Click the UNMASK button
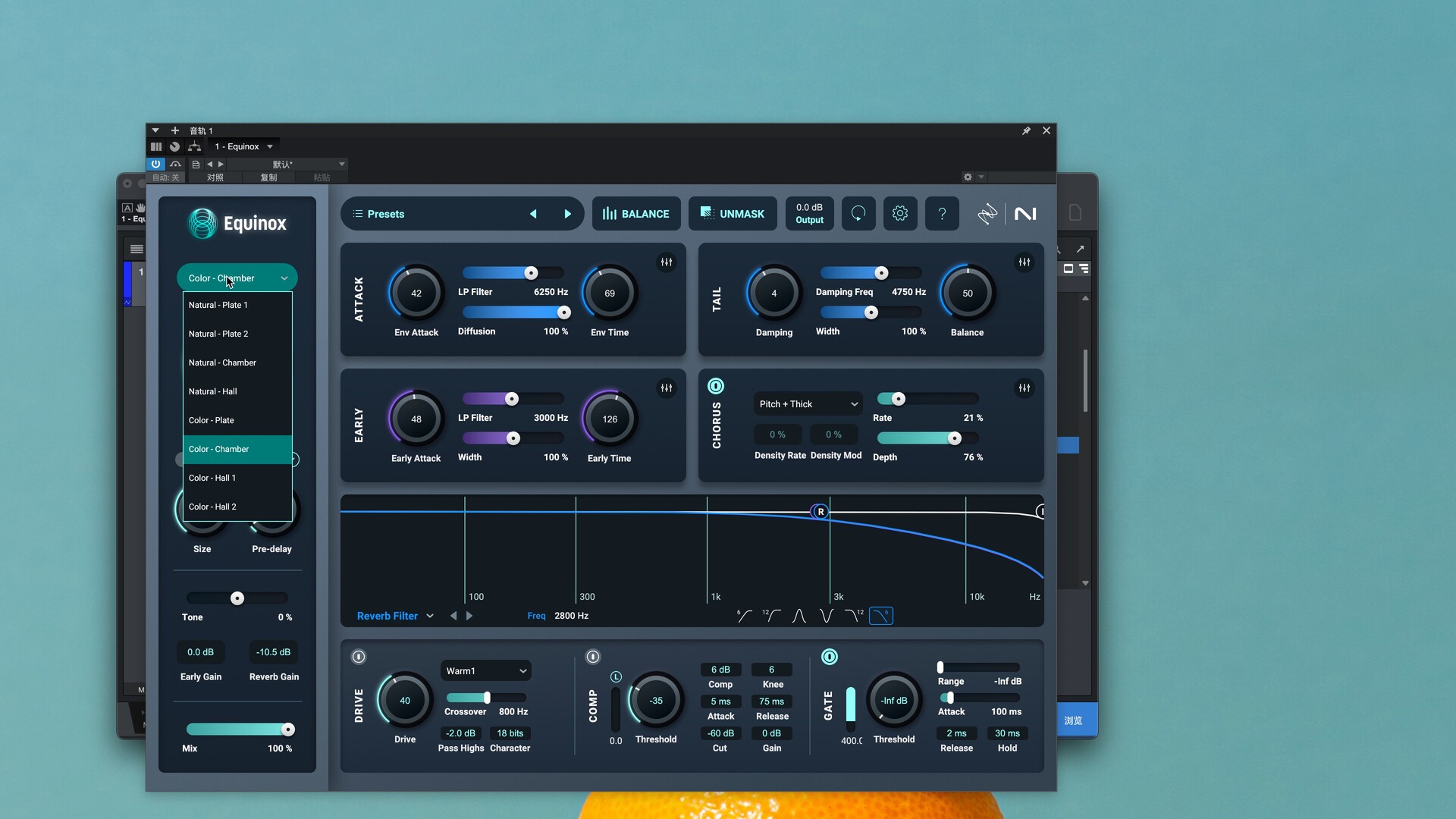This screenshot has width=1456, height=819. [x=733, y=214]
